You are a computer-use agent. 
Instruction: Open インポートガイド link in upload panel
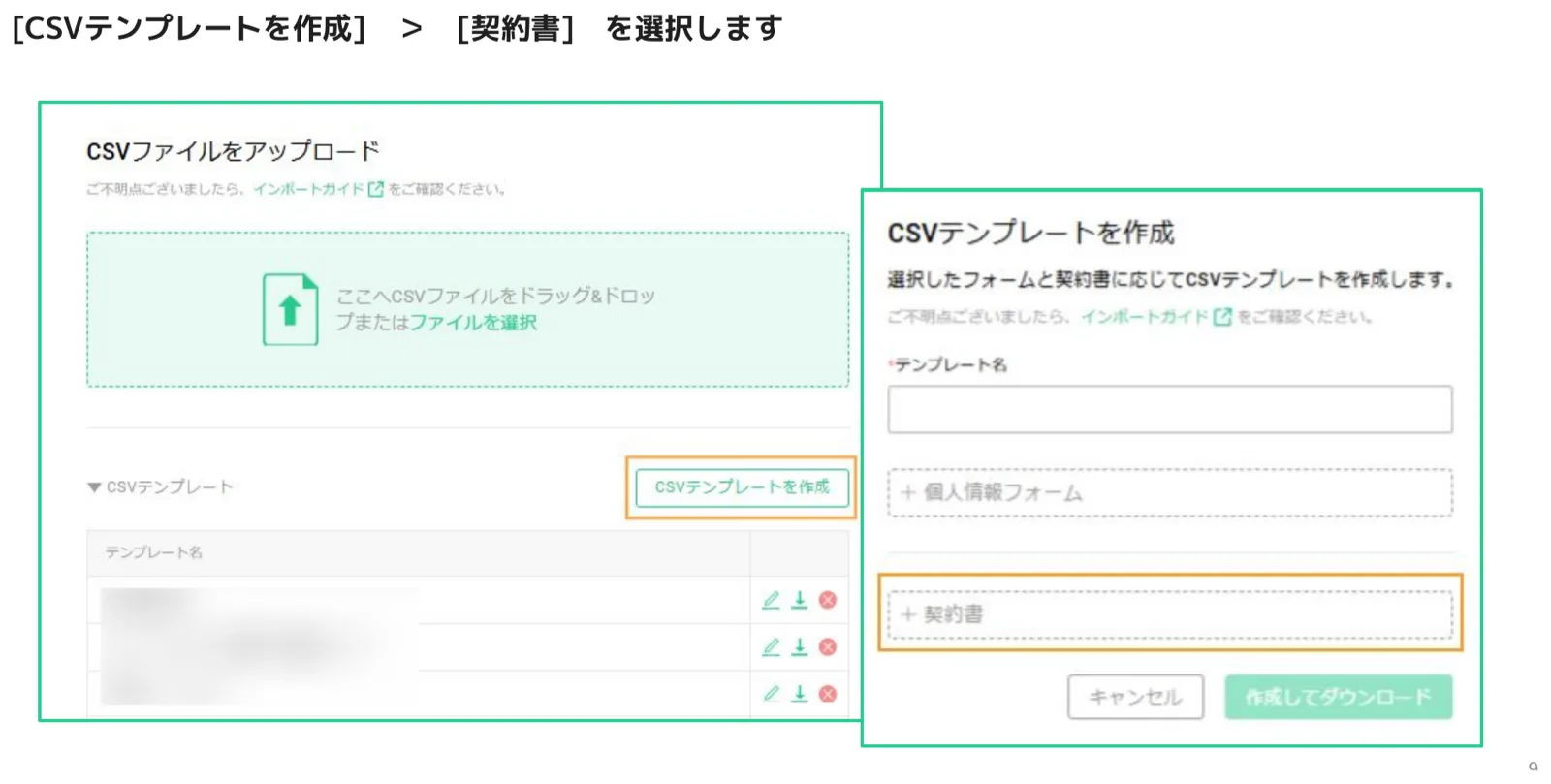(x=308, y=189)
